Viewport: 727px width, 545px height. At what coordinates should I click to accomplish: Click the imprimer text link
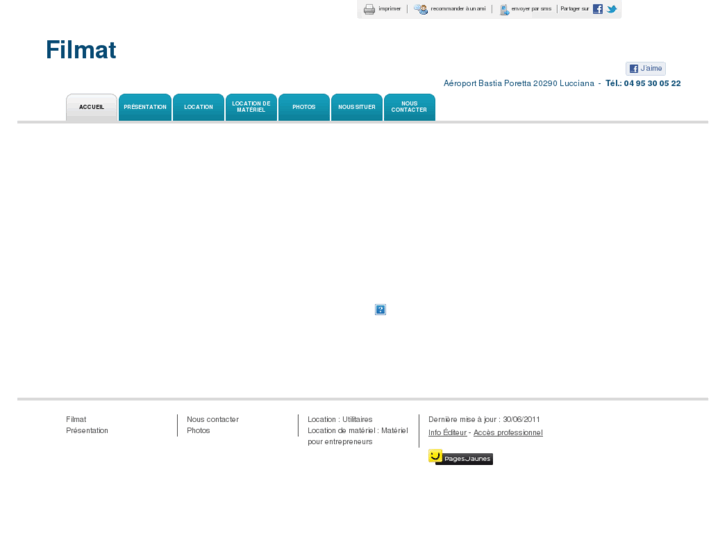tap(389, 9)
